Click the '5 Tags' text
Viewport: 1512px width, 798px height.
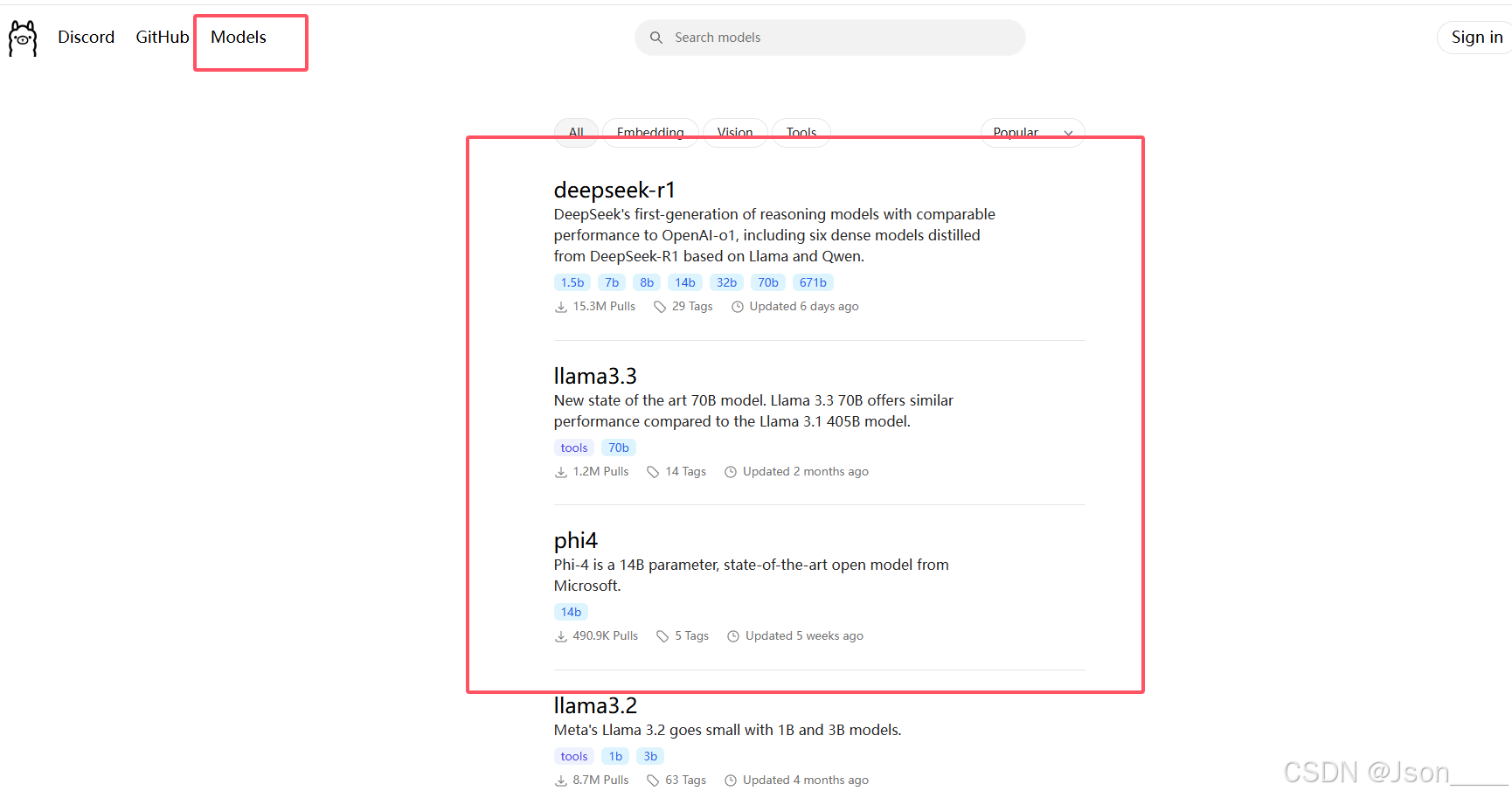tap(691, 636)
